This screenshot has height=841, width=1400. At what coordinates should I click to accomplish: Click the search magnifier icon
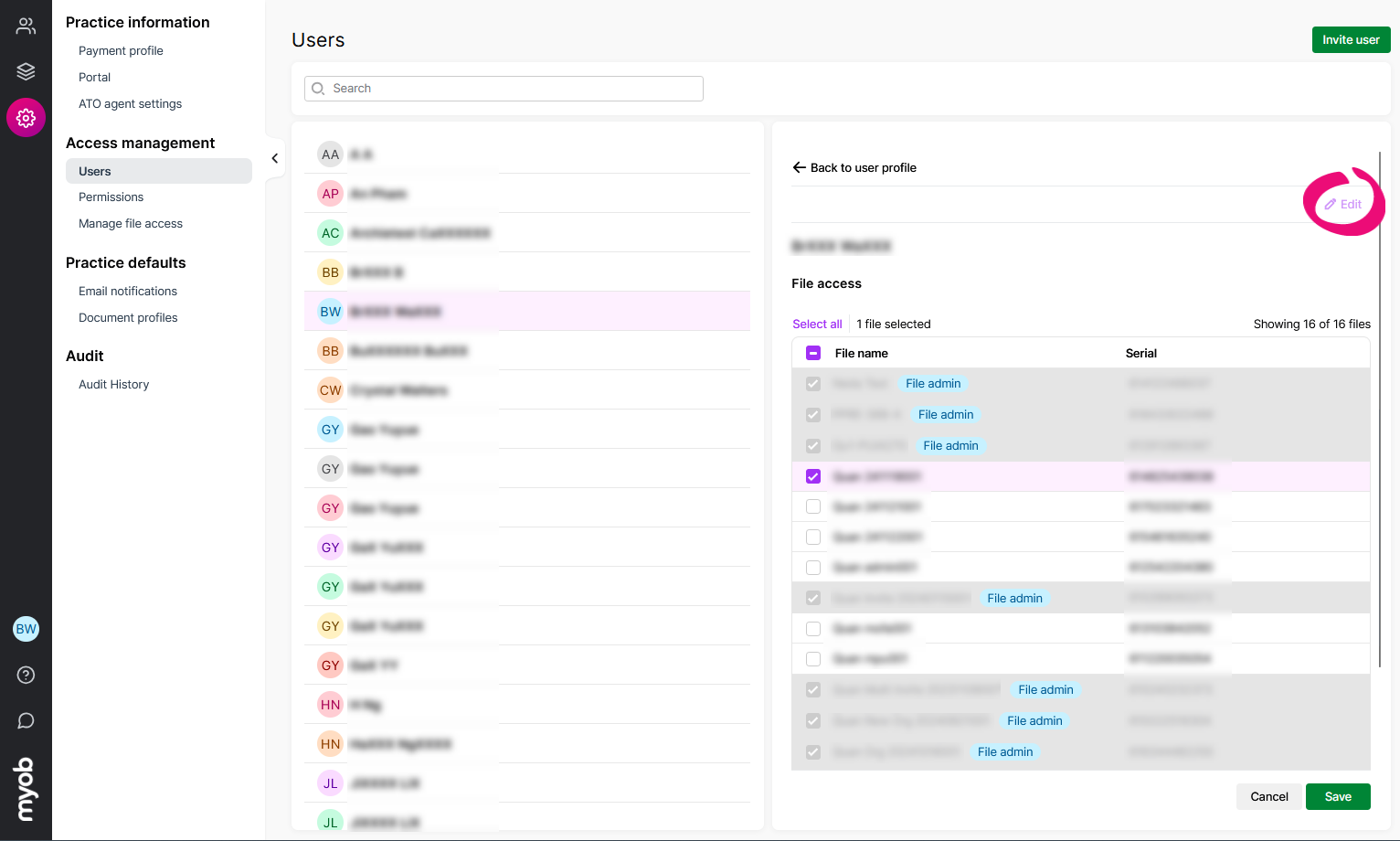[x=318, y=89]
